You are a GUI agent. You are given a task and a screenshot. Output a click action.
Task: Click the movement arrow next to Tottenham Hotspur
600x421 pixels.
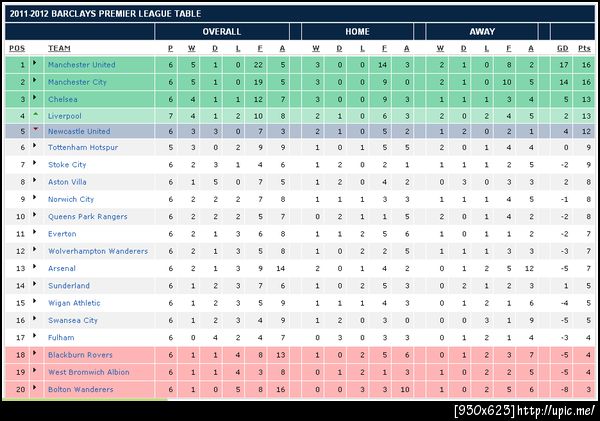[x=36, y=148]
